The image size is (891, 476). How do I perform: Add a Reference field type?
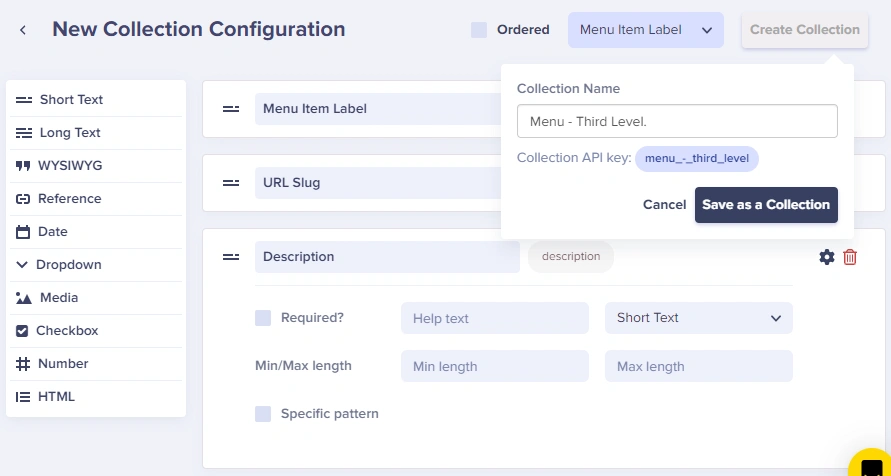(x=96, y=199)
